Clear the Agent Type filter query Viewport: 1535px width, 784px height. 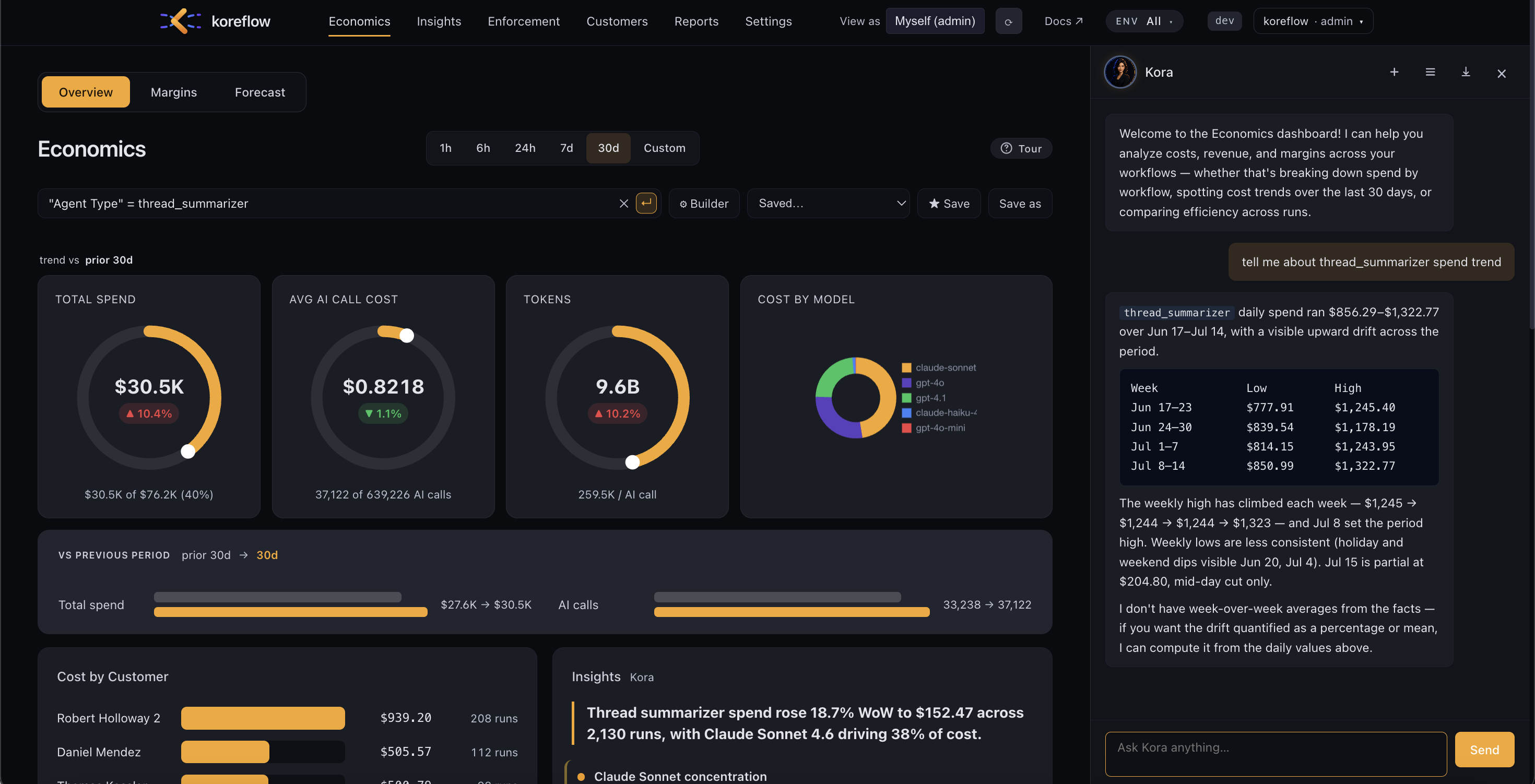[623, 204]
